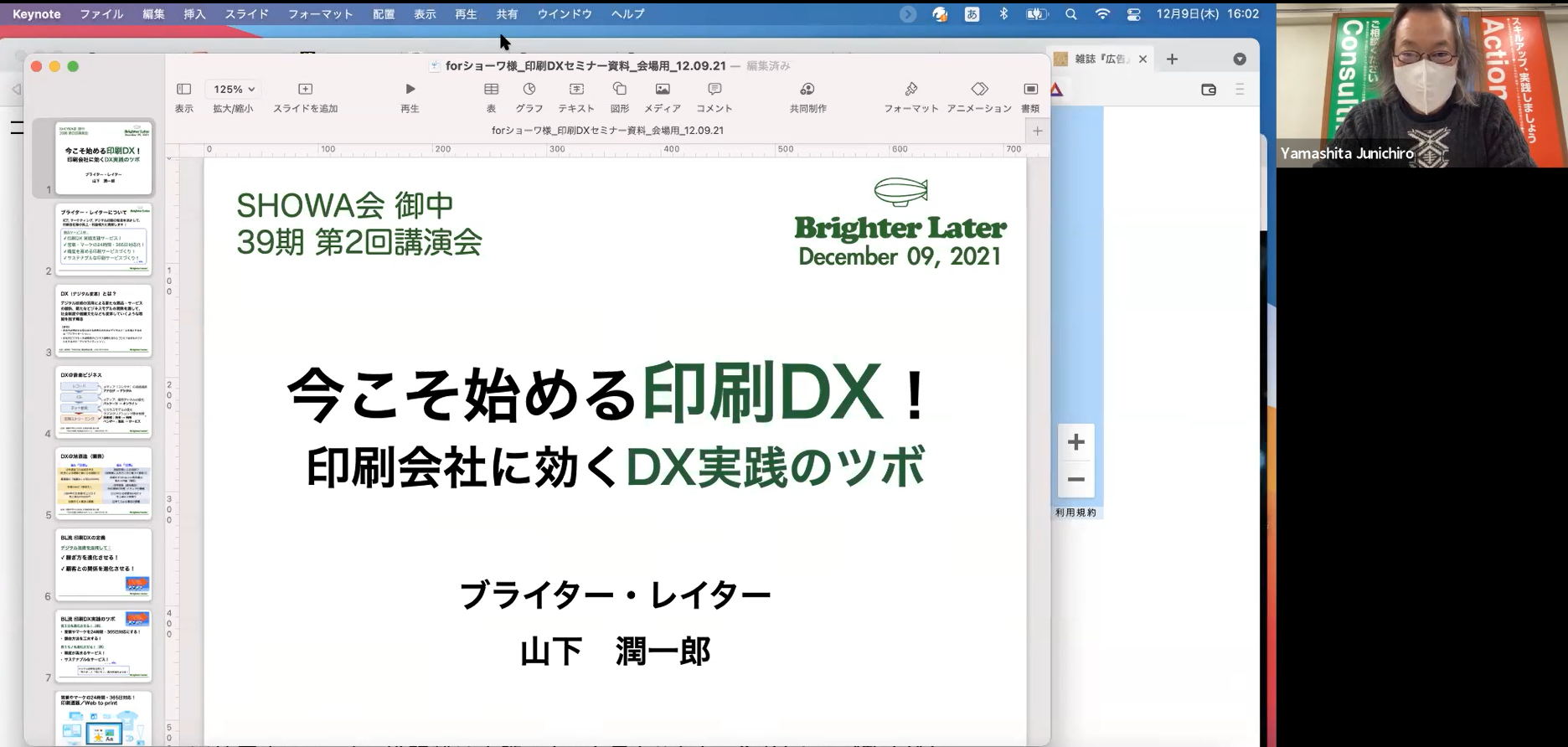Viewport: 1568px width, 747px height.
Task: Open Control Center in menu bar
Action: (1133, 14)
